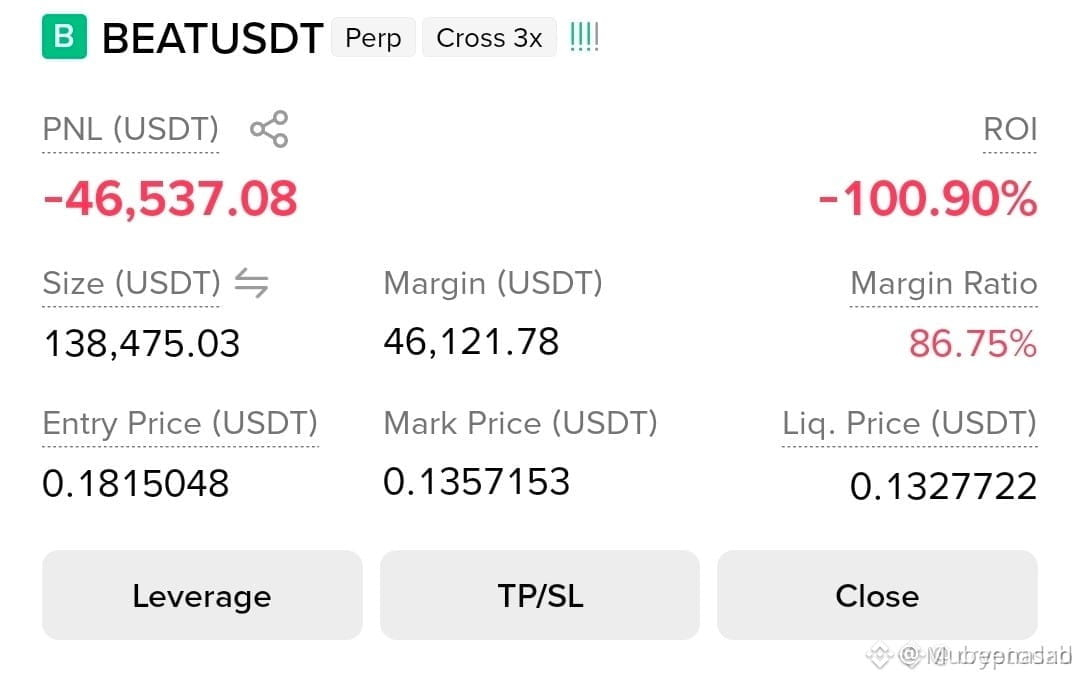Share PNL using the share icon
Image resolution: width=1080 pixels, height=680 pixels.
click(269, 129)
